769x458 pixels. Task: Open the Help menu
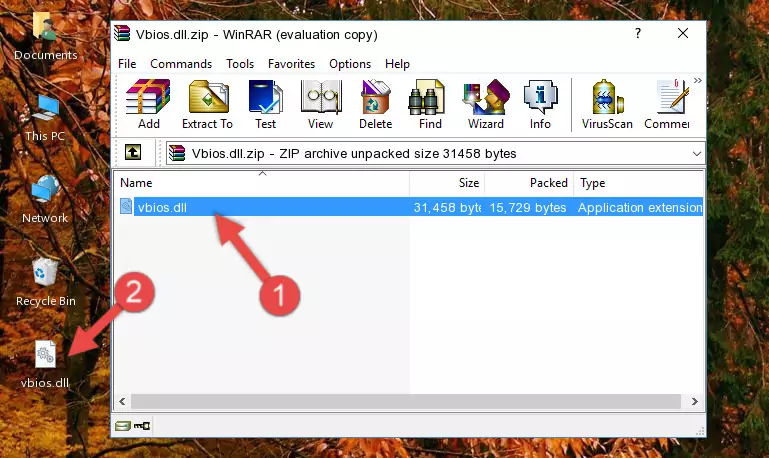397,64
